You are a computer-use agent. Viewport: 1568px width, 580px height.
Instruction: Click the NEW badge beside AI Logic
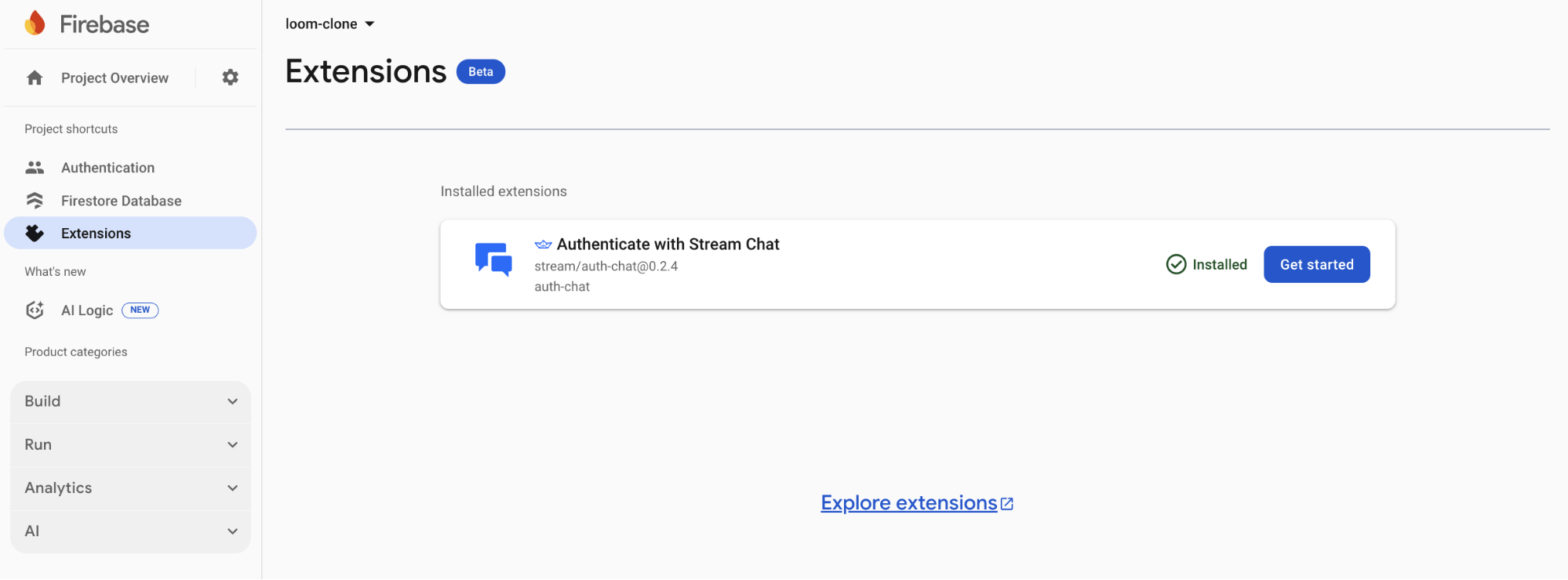140,310
